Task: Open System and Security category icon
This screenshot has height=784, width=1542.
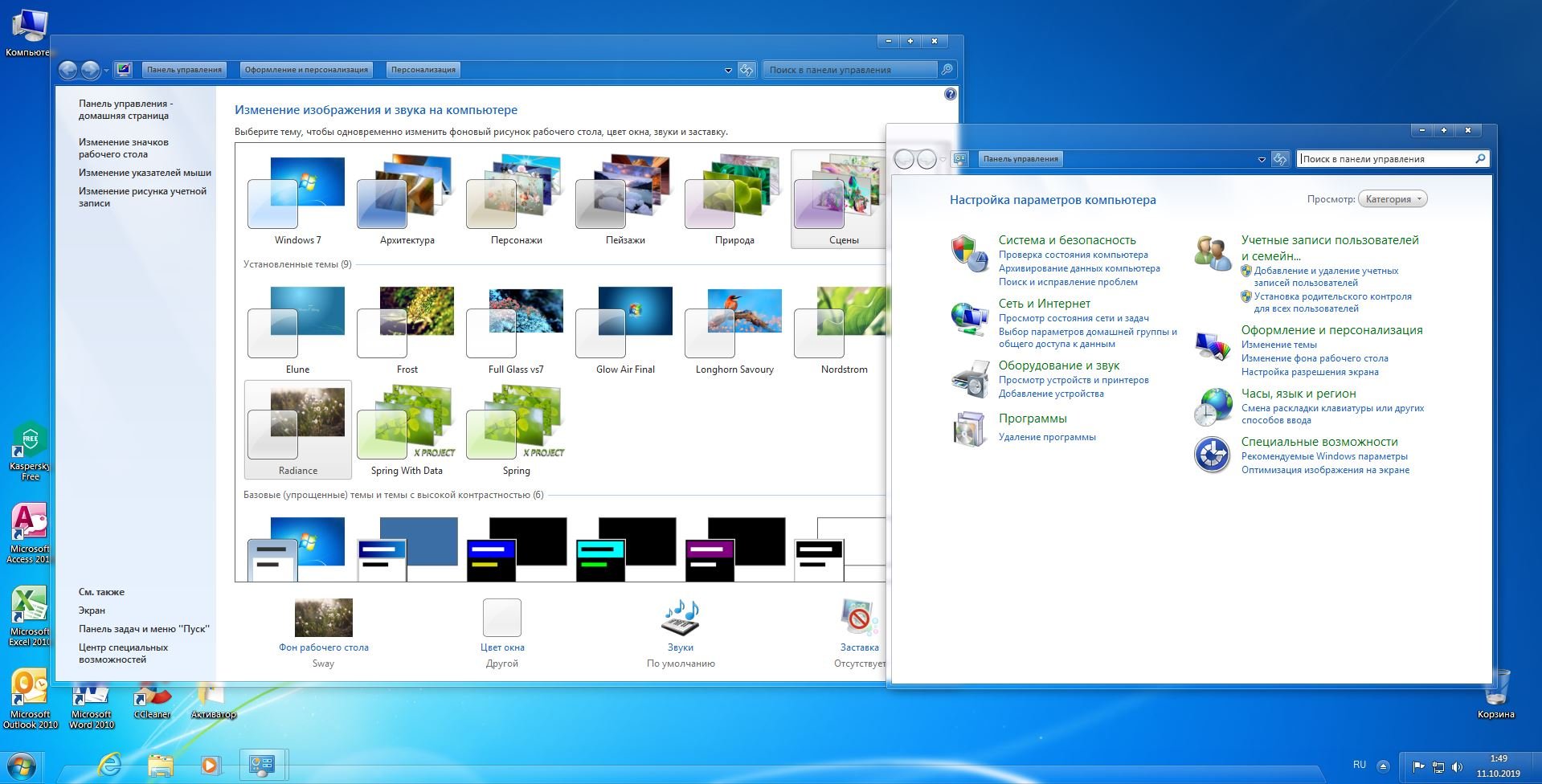Action: tap(970, 254)
